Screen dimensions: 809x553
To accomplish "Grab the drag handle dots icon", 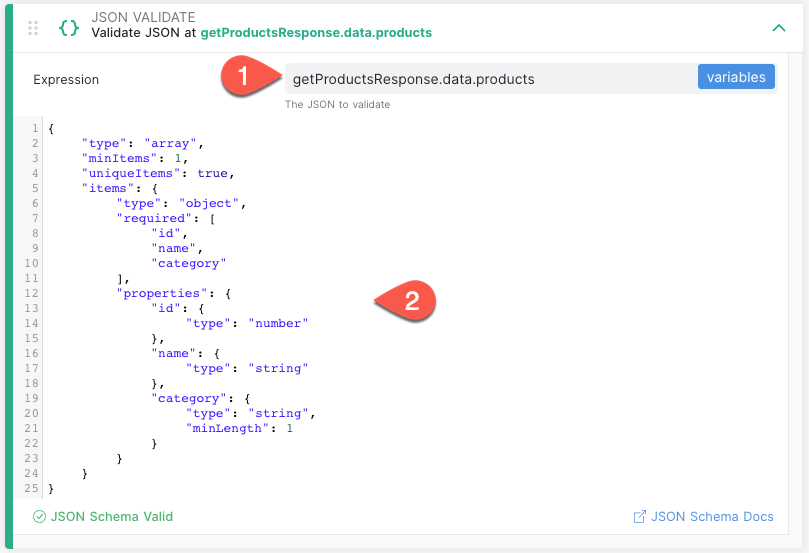I will 33,28.
